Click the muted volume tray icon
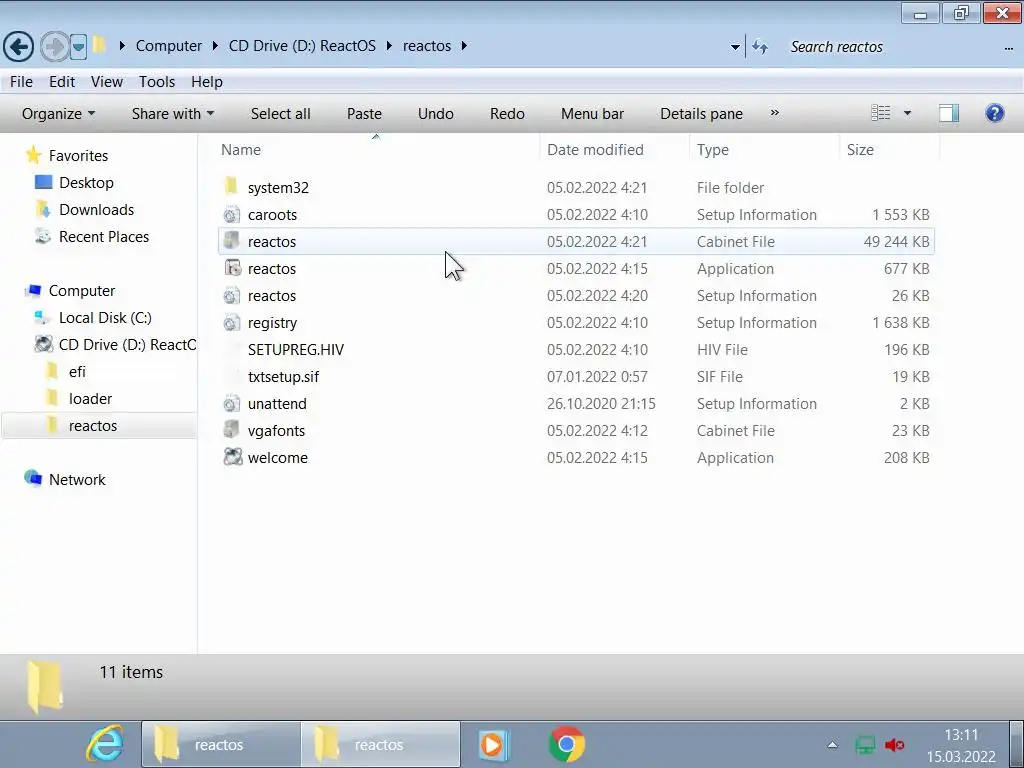 click(x=894, y=744)
